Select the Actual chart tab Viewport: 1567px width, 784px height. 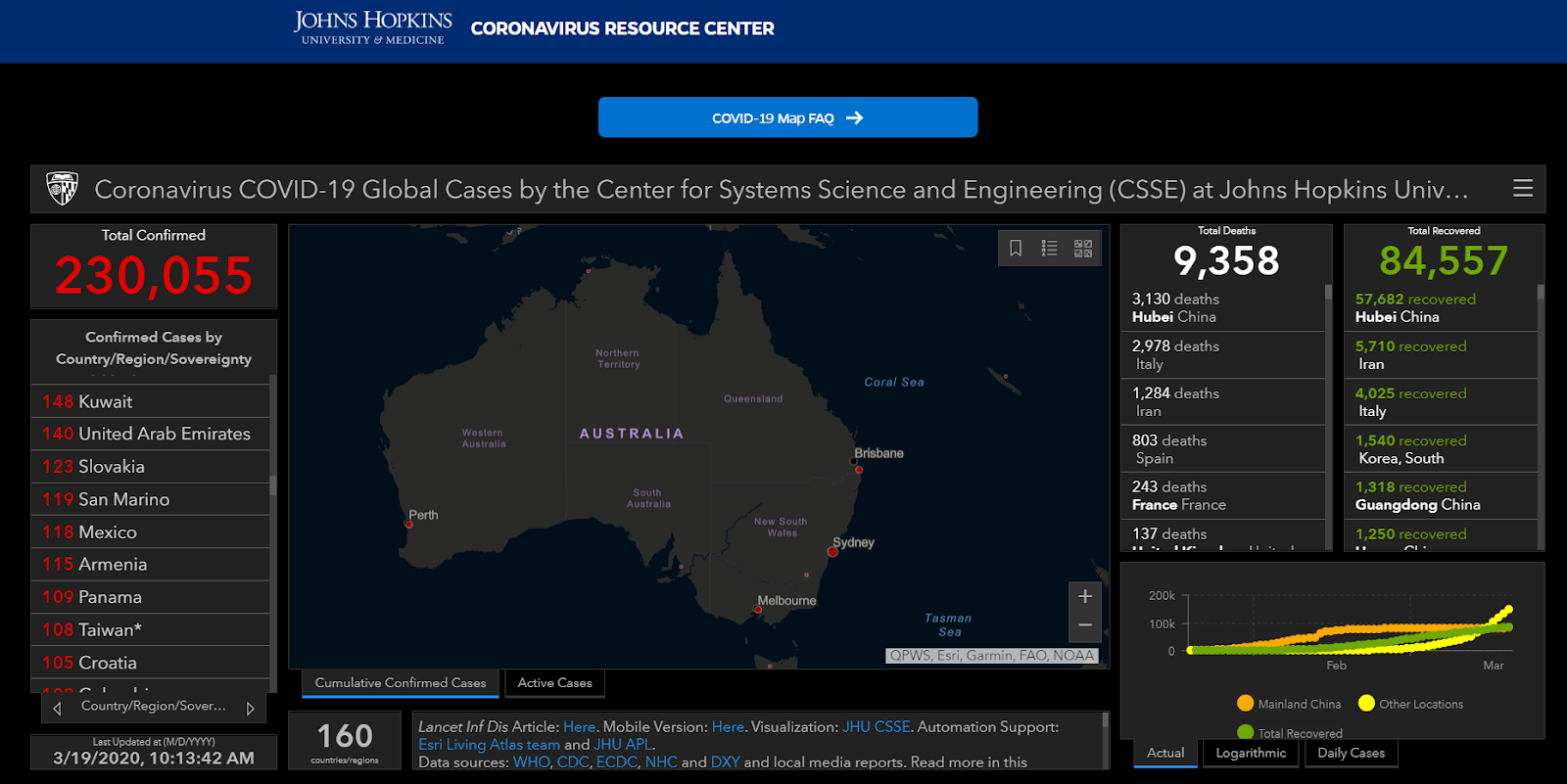pos(1165,753)
